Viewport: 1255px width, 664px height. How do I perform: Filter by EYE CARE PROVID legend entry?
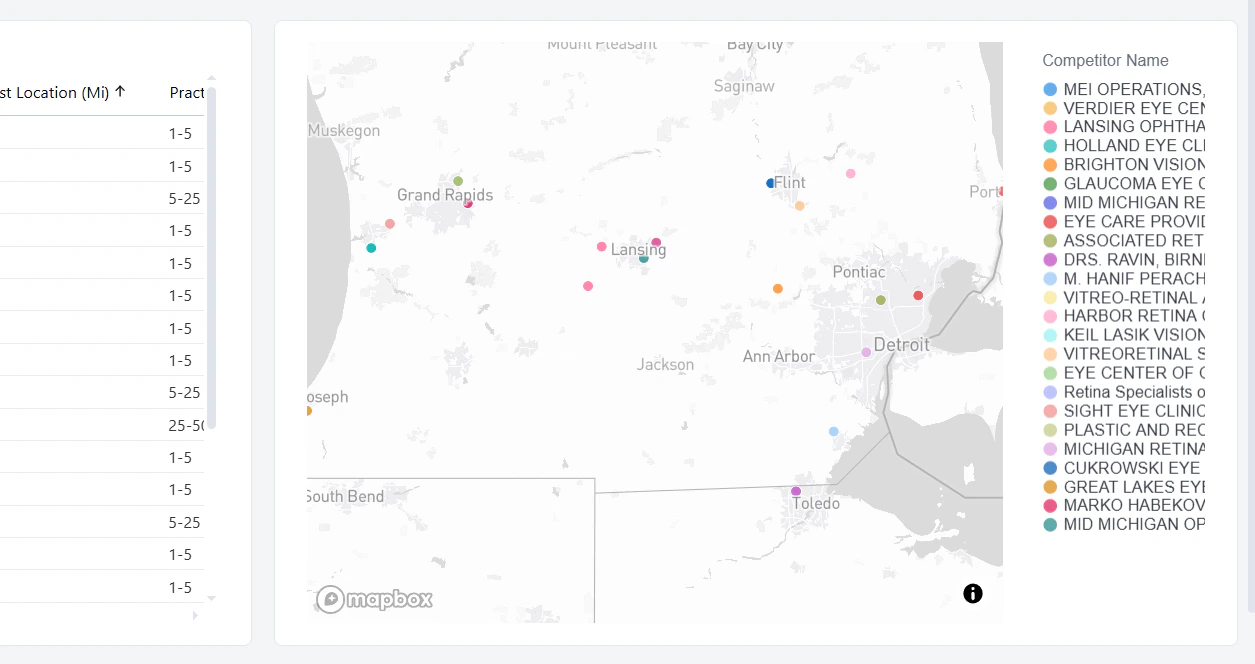[1124, 222]
